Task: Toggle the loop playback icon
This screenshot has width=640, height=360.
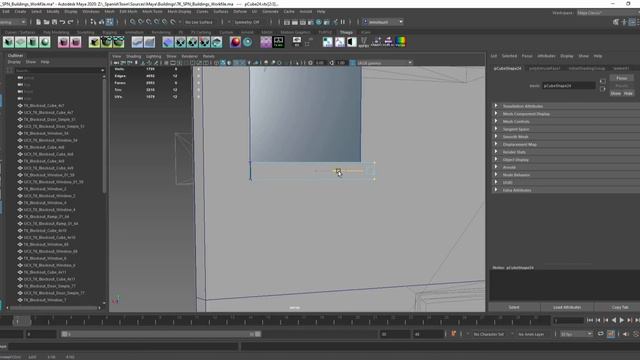Action: [x=600, y=334]
